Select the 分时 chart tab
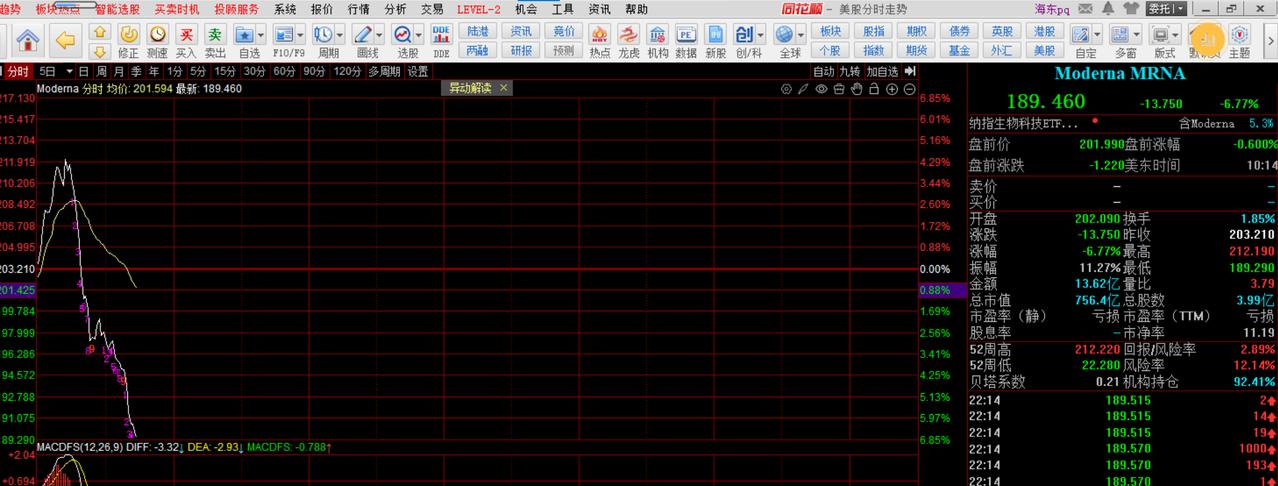1278x486 pixels. pyautogui.click(x=17, y=72)
